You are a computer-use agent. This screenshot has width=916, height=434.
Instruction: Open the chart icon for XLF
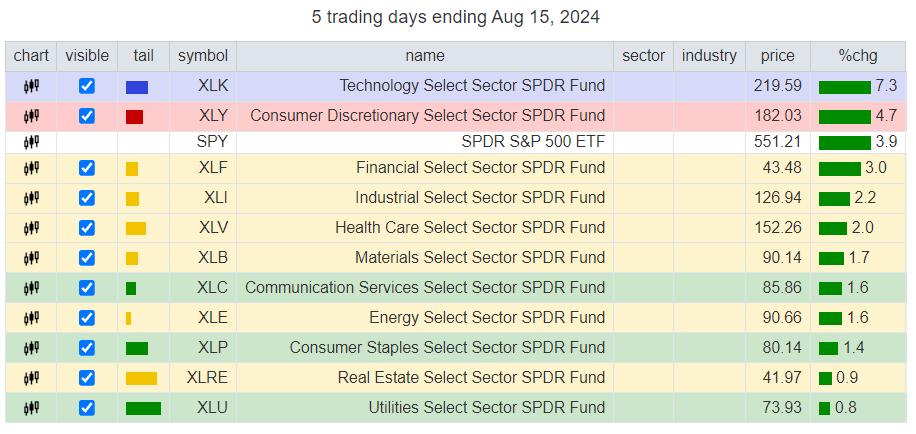pos(31,168)
